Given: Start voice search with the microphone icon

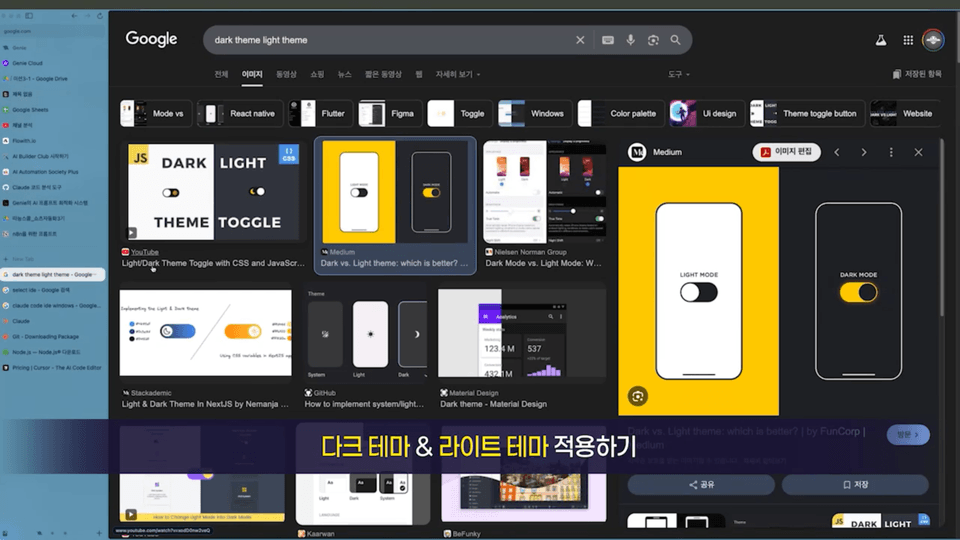Looking at the screenshot, I should pyautogui.click(x=630, y=40).
